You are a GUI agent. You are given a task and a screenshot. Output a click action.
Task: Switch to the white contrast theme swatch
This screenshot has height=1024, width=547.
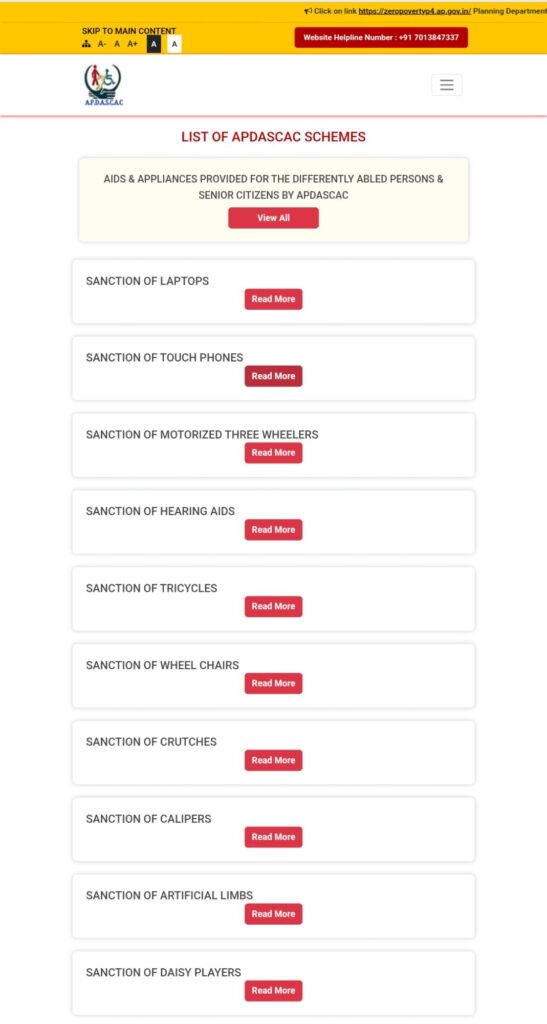[174, 44]
